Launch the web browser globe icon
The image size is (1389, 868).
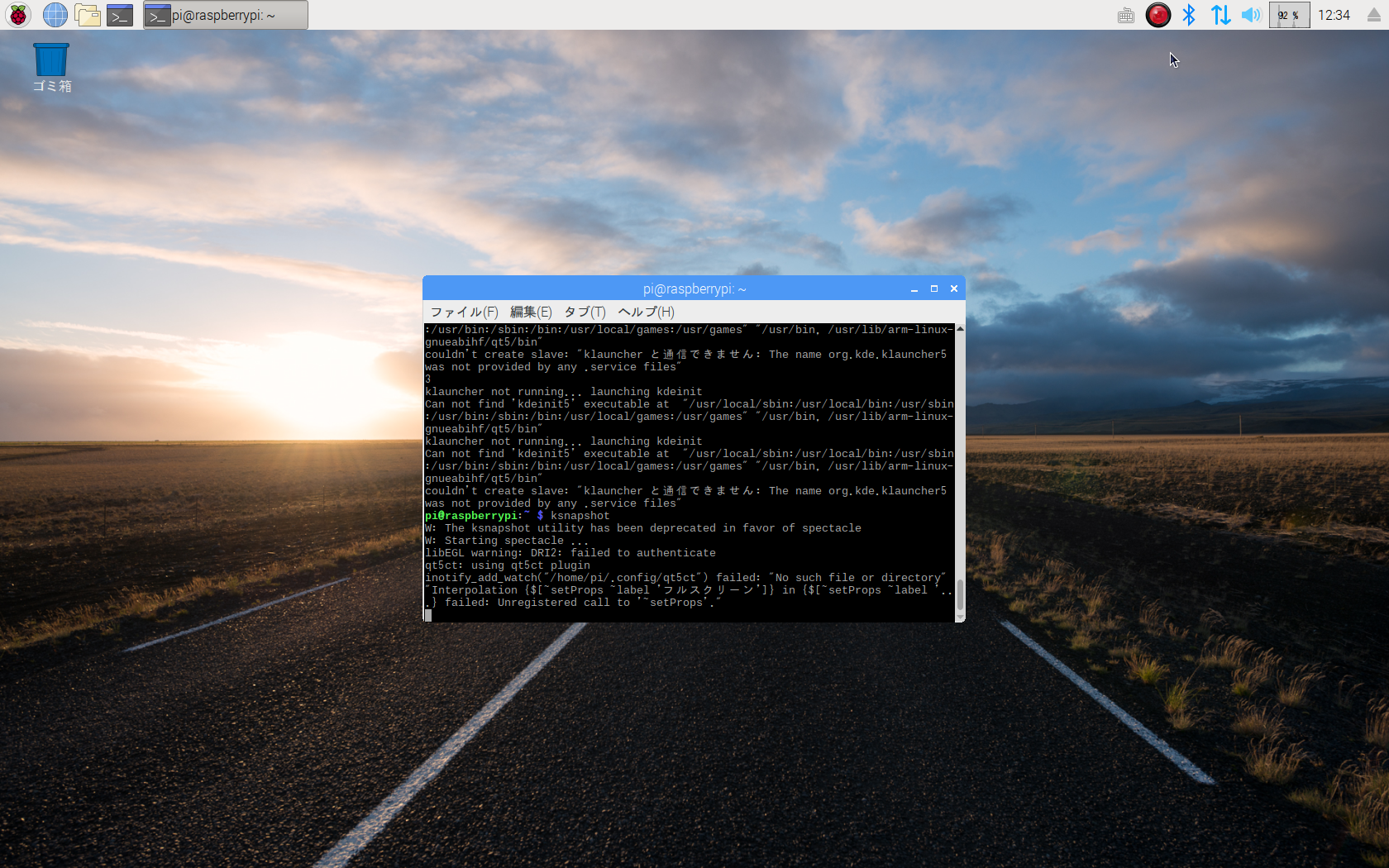(x=55, y=15)
